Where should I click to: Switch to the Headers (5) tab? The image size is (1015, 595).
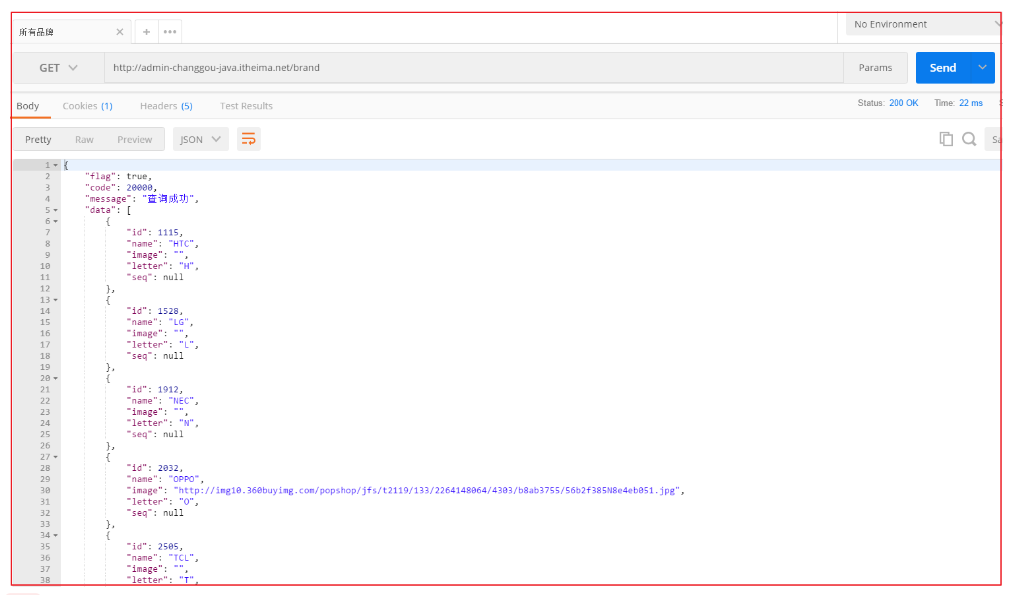(x=166, y=106)
